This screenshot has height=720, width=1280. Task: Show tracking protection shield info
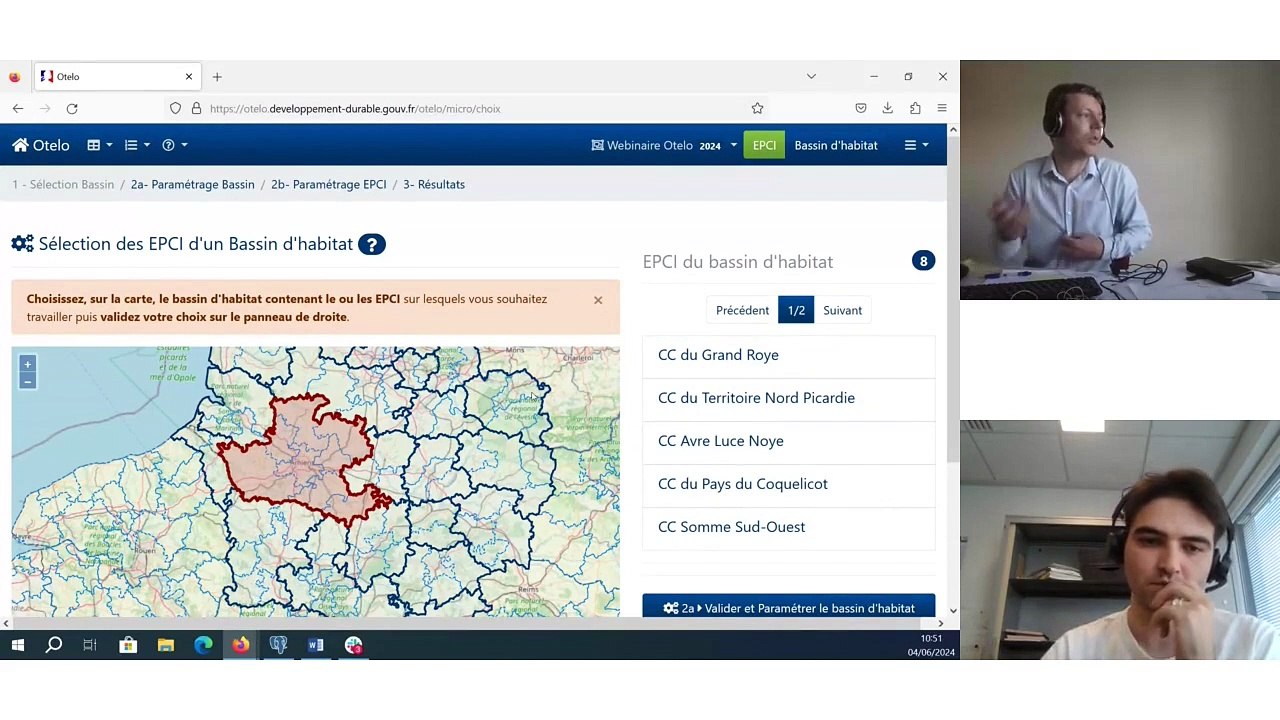(175, 108)
